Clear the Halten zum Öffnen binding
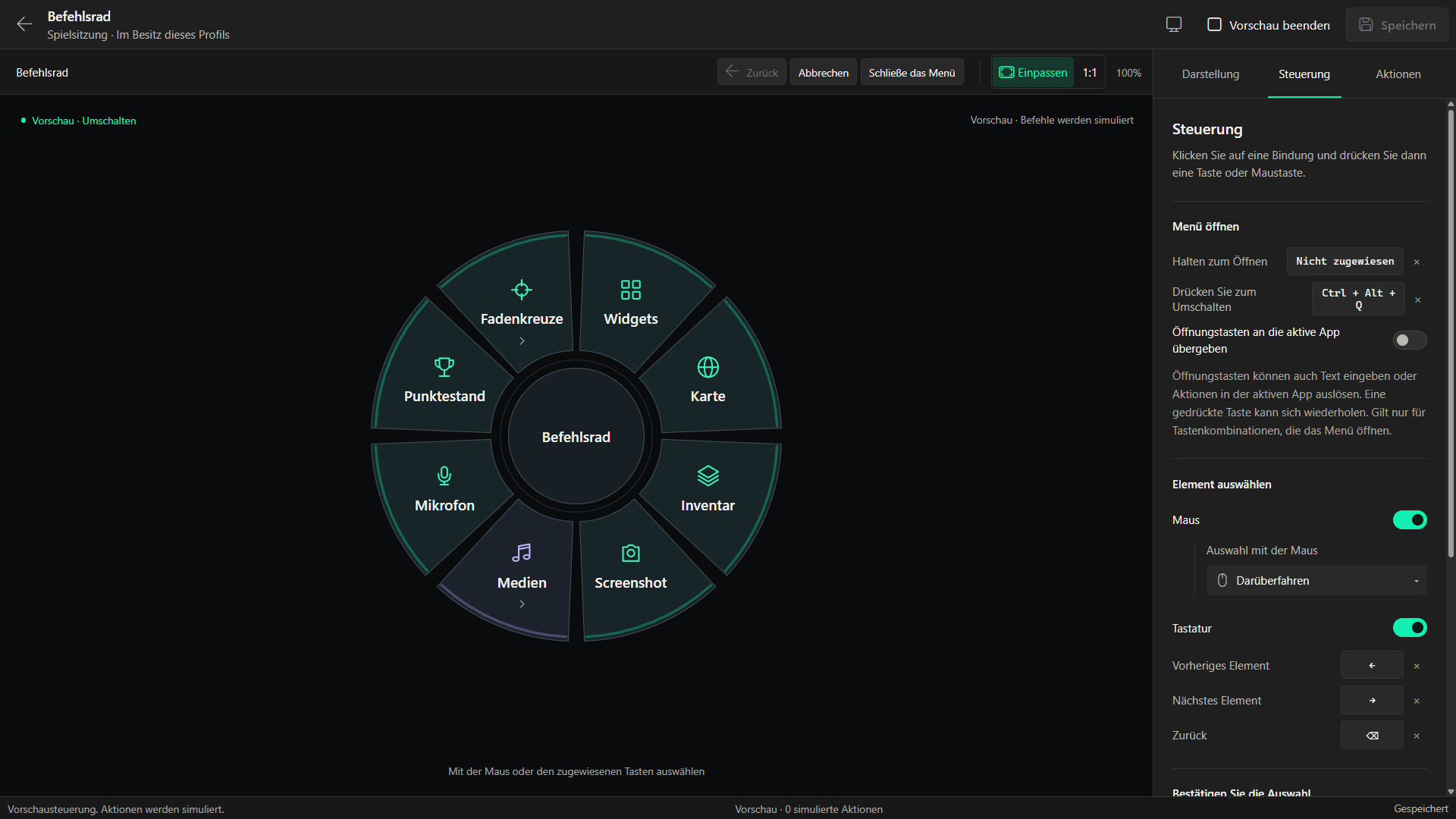 (x=1417, y=262)
